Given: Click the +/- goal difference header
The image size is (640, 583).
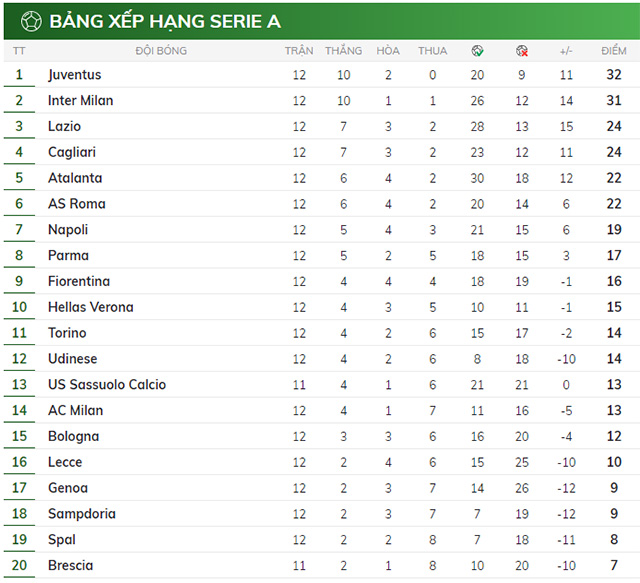Looking at the screenshot, I should tap(566, 50).
